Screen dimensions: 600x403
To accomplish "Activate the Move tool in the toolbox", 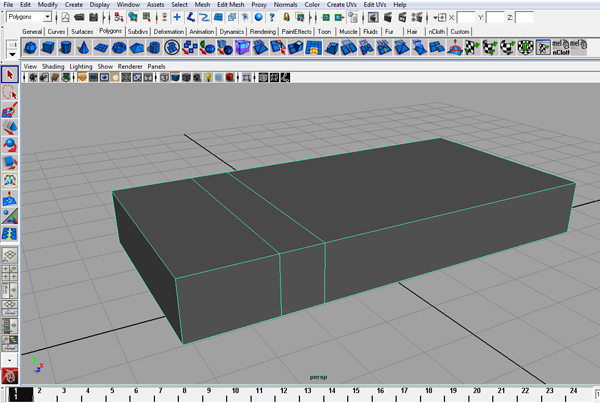I will (10, 127).
